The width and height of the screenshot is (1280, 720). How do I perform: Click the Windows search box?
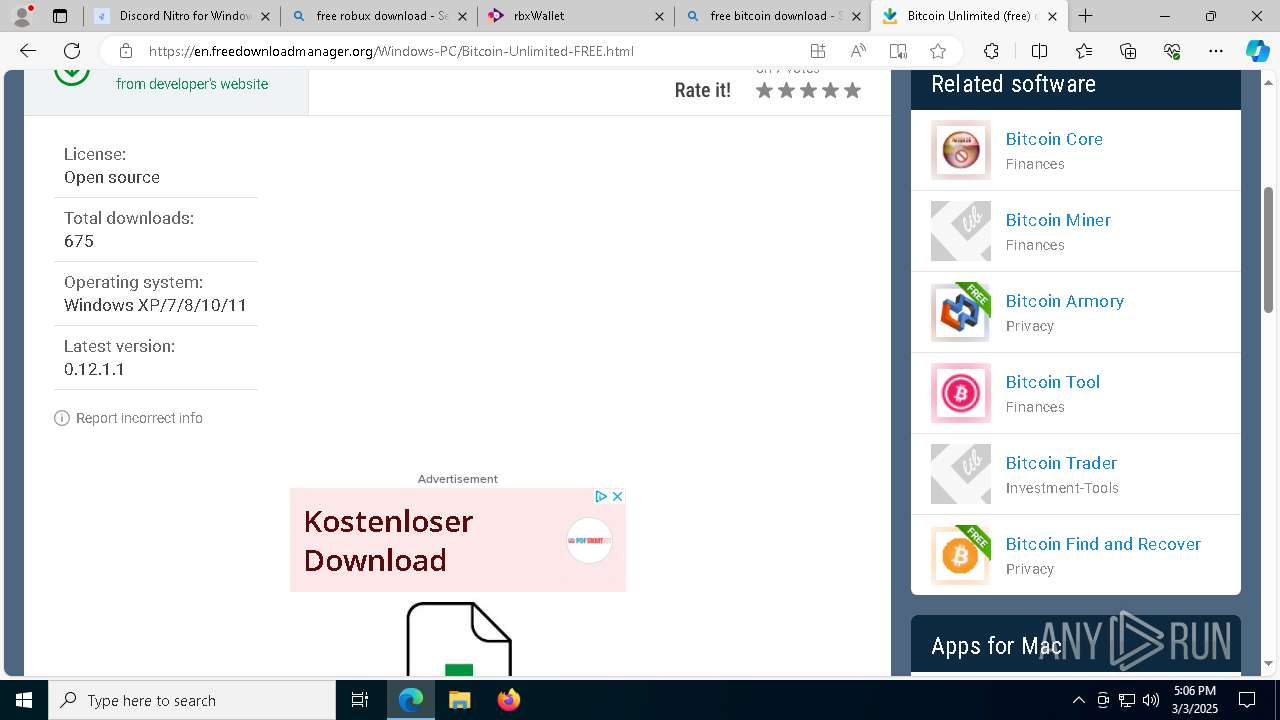(192, 700)
